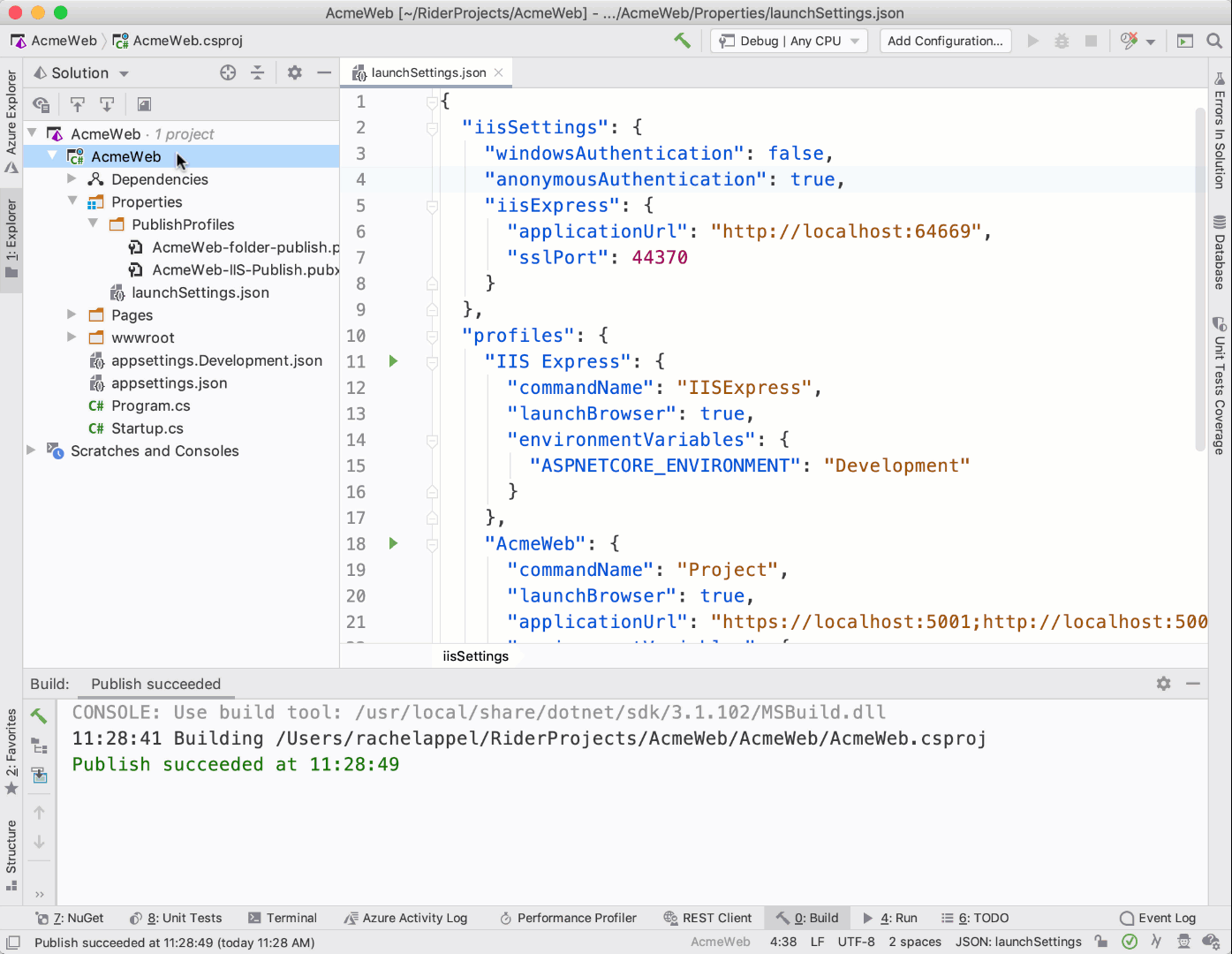Image resolution: width=1232 pixels, height=954 pixels.
Task: Open the Debug | Any CPU configuration dropdown
Action: (x=788, y=41)
